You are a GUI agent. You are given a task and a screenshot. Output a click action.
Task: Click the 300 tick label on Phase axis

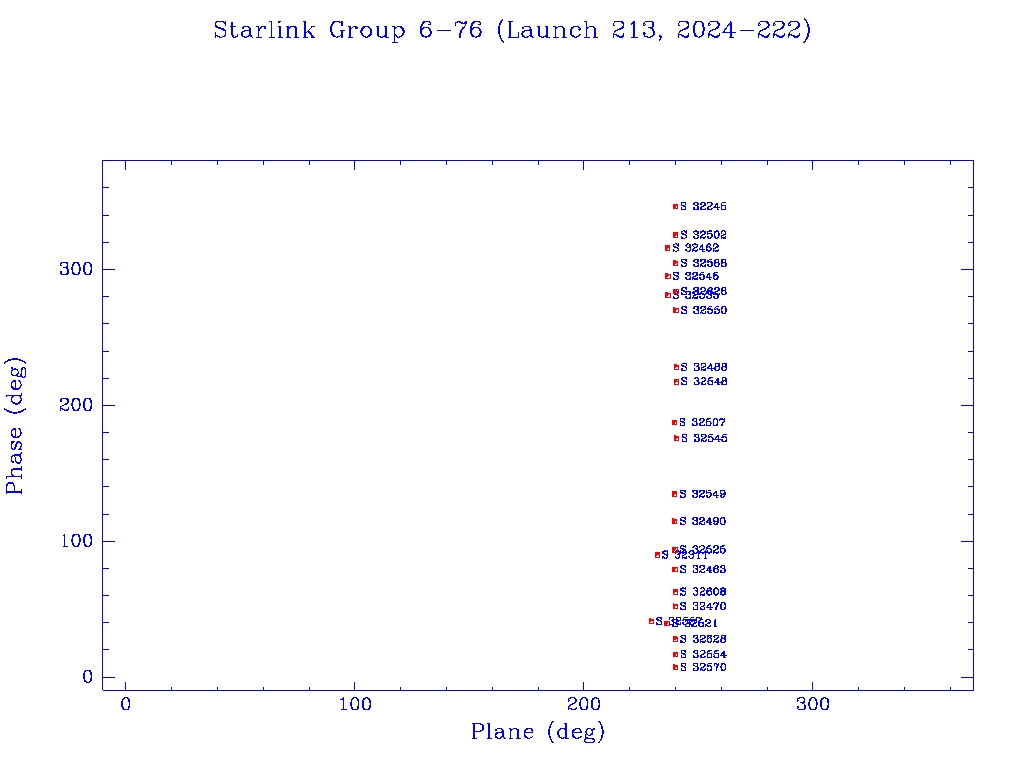pyautogui.click(x=76, y=269)
